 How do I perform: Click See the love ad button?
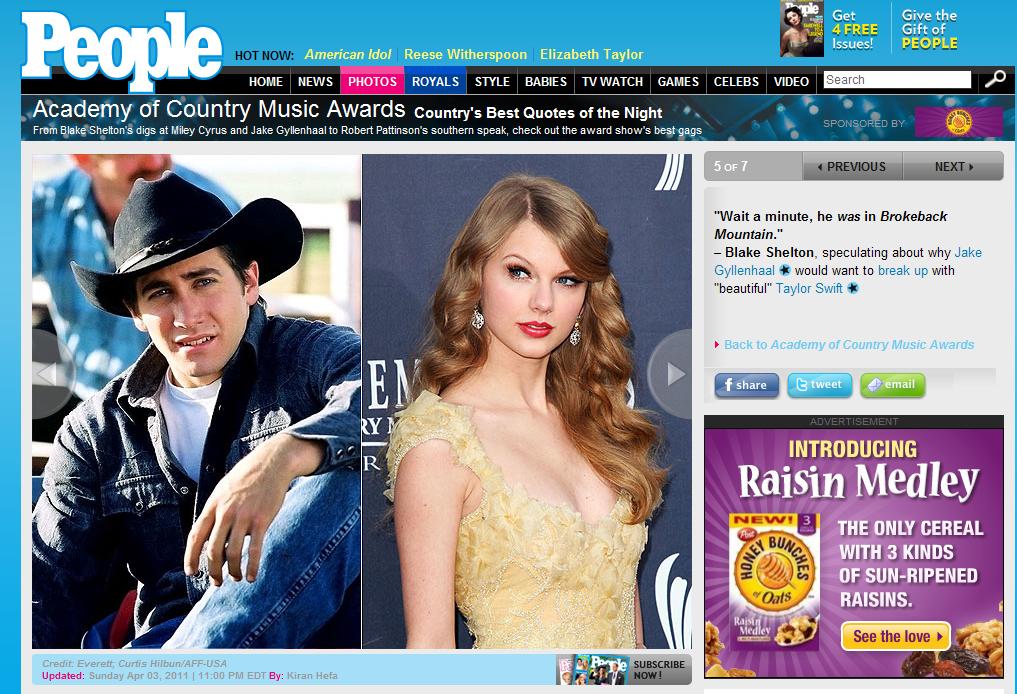896,636
